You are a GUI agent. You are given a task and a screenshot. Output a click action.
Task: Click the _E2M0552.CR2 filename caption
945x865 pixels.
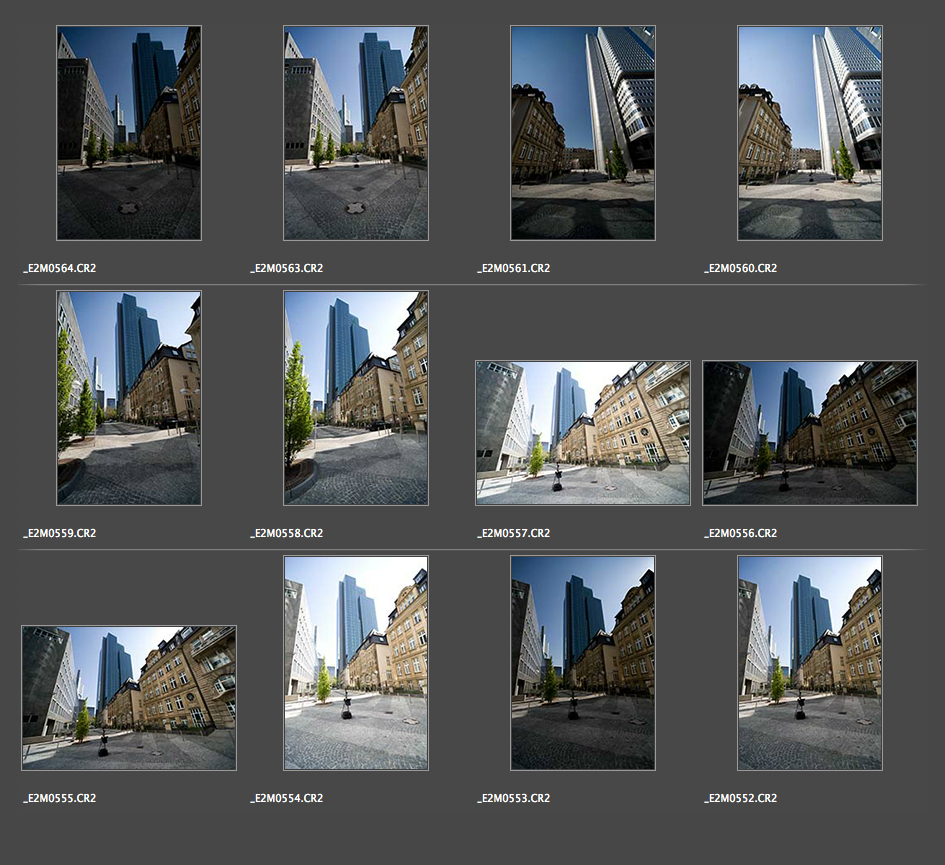click(x=741, y=798)
